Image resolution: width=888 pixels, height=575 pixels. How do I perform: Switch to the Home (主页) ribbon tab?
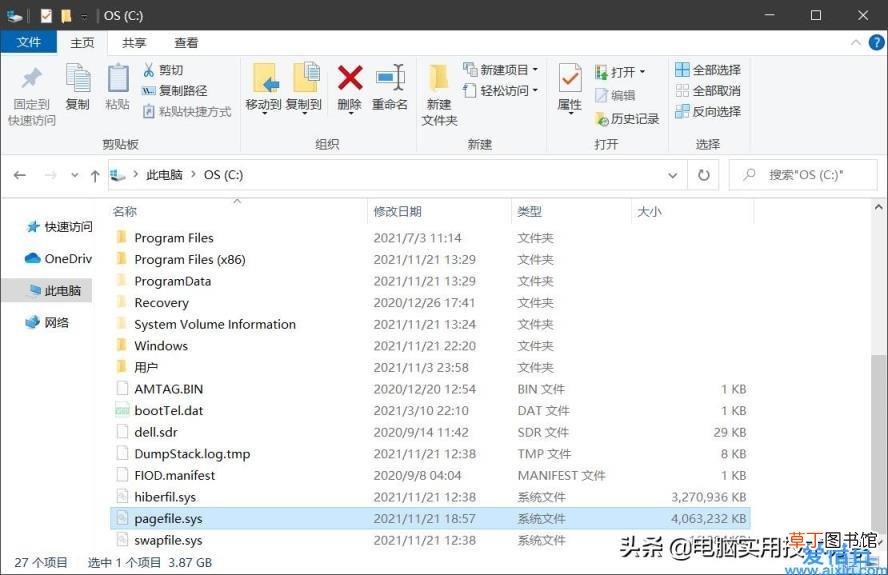[x=82, y=42]
